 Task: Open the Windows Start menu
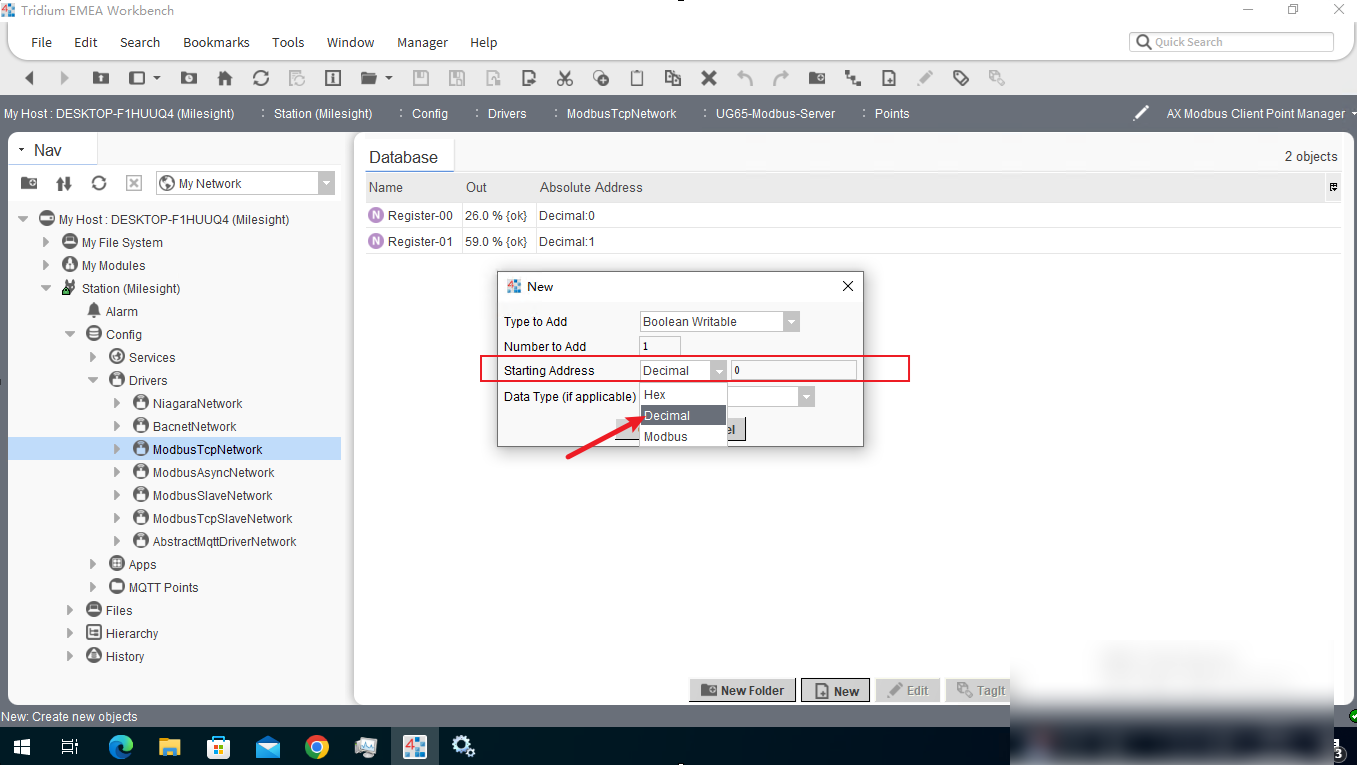pos(21,746)
